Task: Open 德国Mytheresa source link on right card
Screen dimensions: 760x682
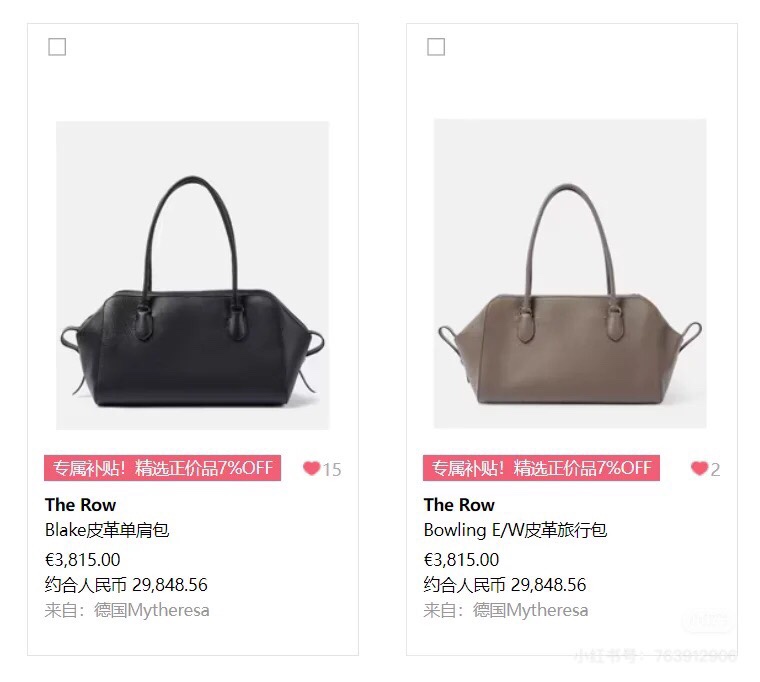Action: tap(530, 610)
